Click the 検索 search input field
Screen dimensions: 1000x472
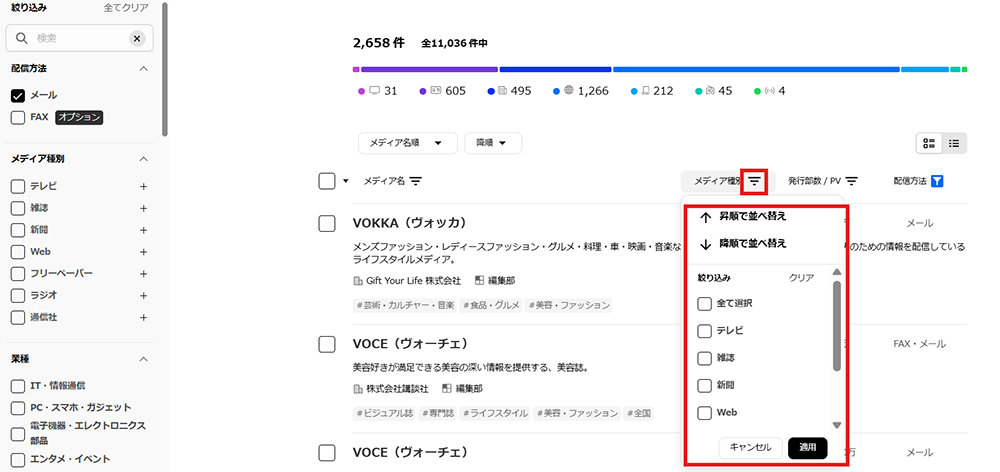(x=78, y=38)
